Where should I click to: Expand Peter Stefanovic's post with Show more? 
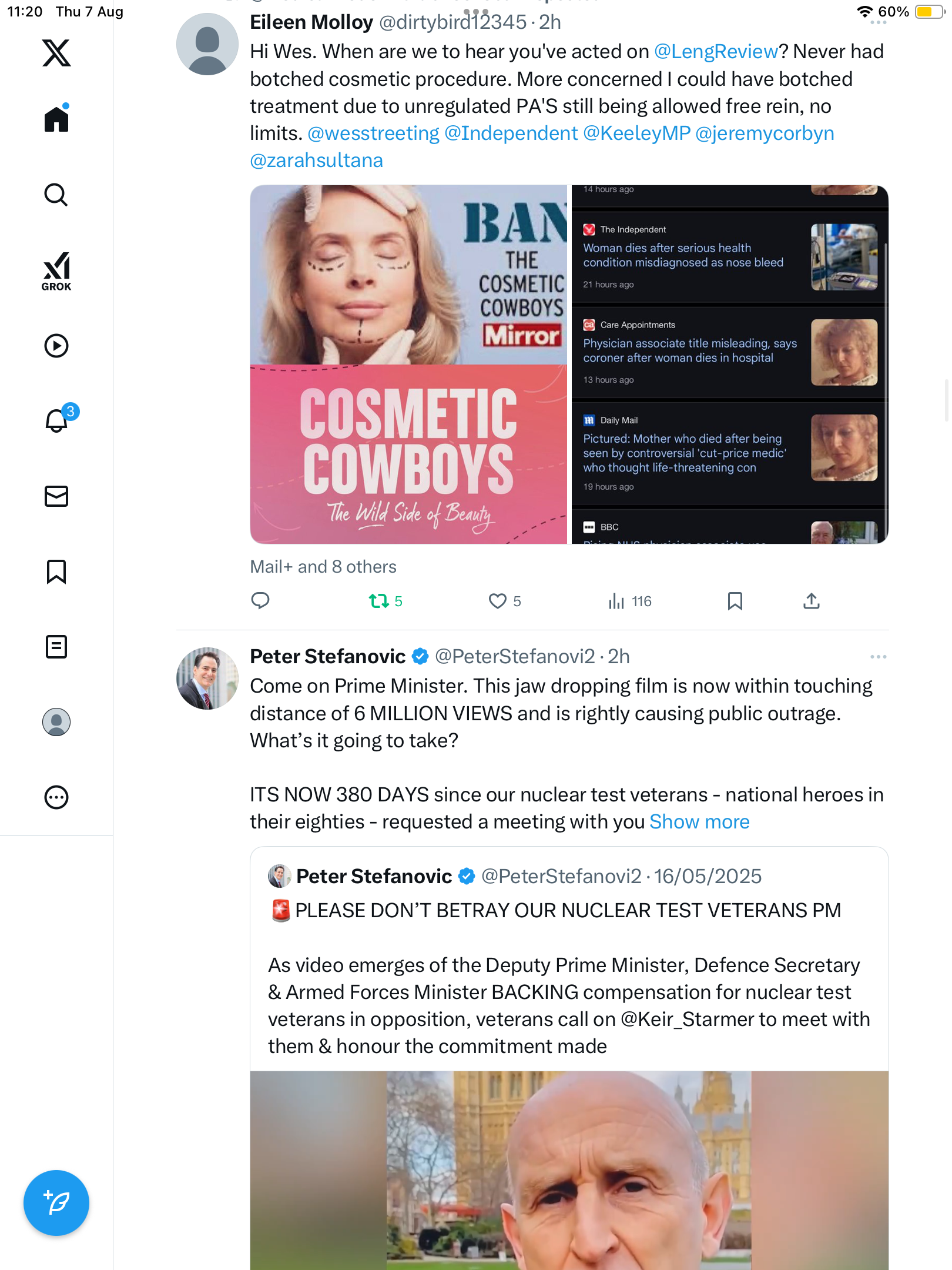coord(699,821)
